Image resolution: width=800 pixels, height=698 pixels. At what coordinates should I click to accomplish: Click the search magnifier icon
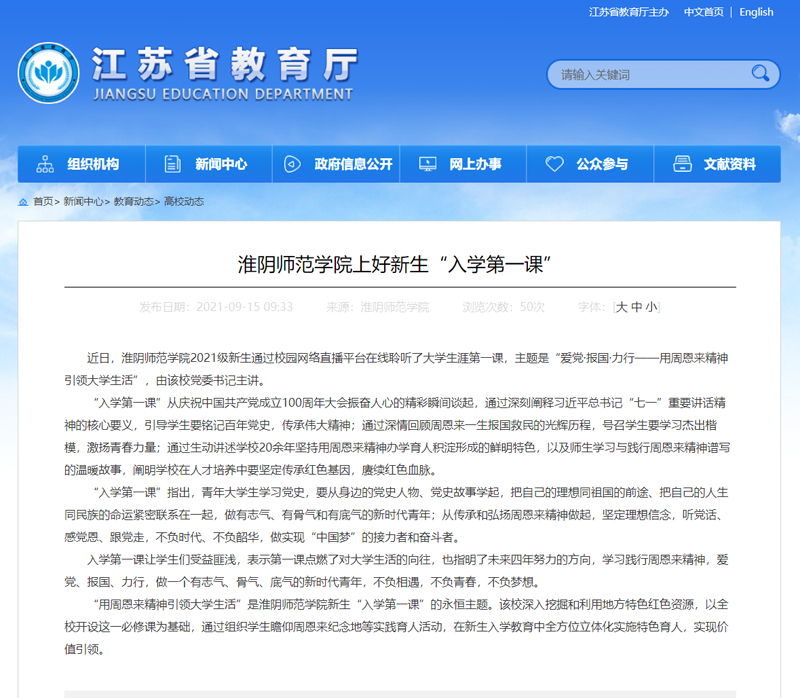click(760, 73)
